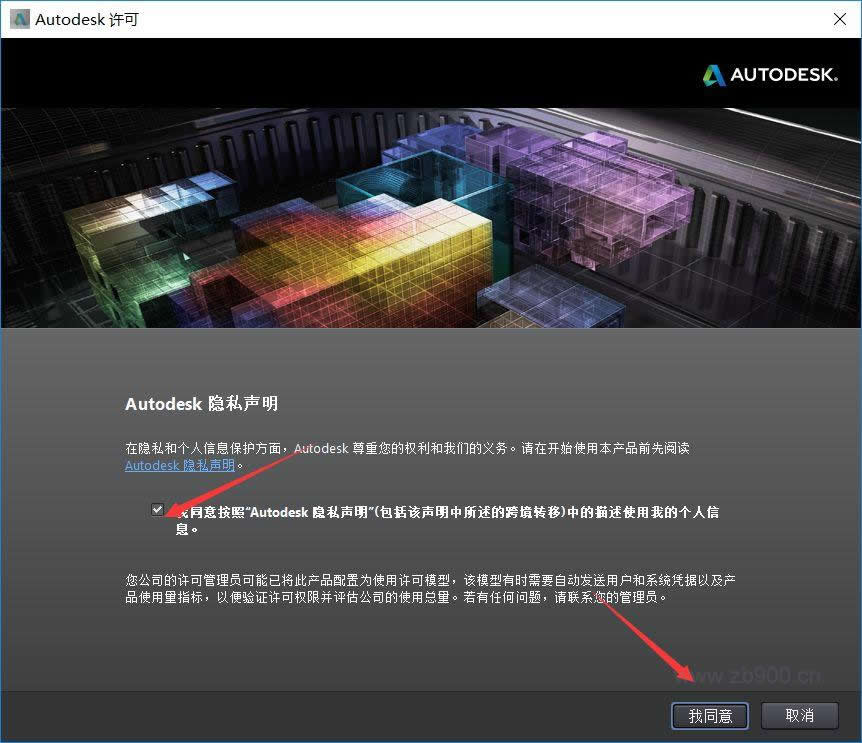This screenshot has width=862, height=743.
Task: Click the Autodesk triangle emblem beside the wordmark
Action: 713,74
